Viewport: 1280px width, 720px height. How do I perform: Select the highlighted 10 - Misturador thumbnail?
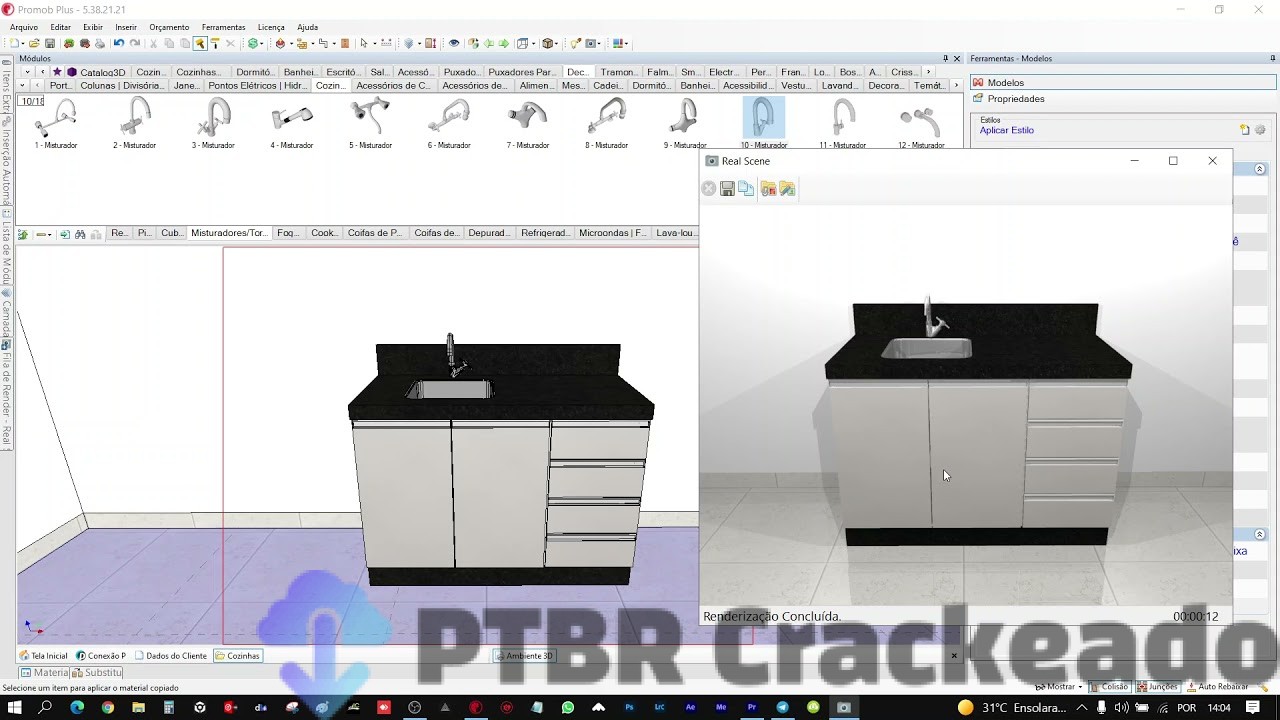[763, 123]
